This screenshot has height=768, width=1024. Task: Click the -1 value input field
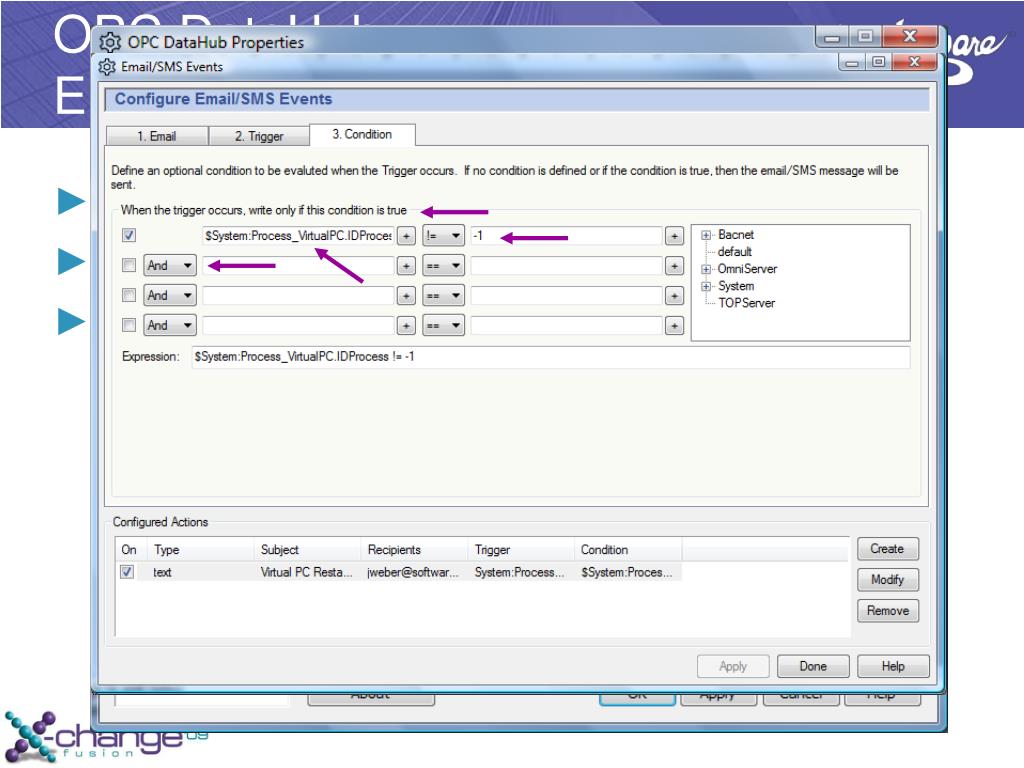[x=566, y=236]
